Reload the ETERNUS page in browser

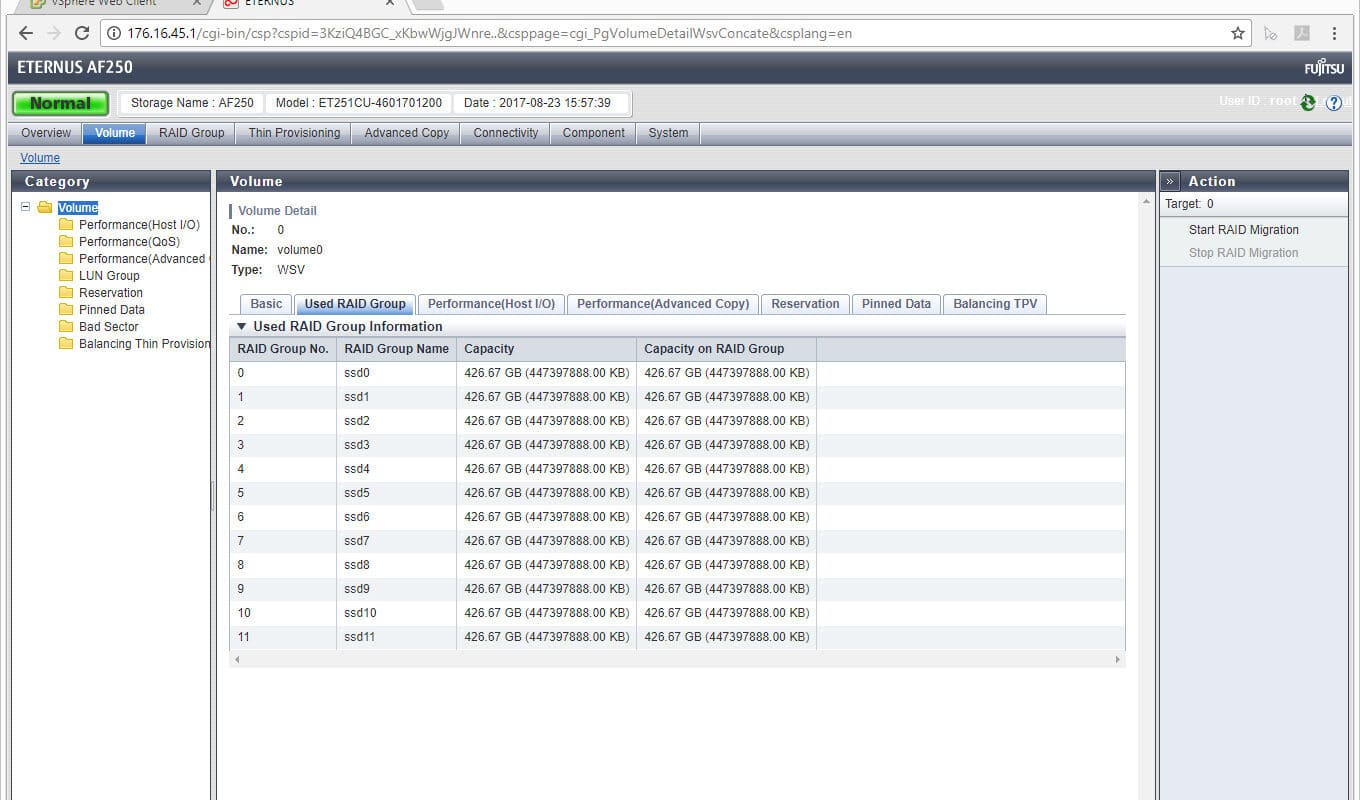tap(82, 33)
